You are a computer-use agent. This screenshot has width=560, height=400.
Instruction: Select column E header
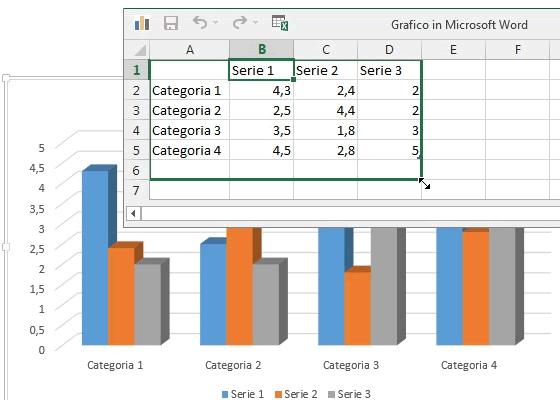coord(453,50)
